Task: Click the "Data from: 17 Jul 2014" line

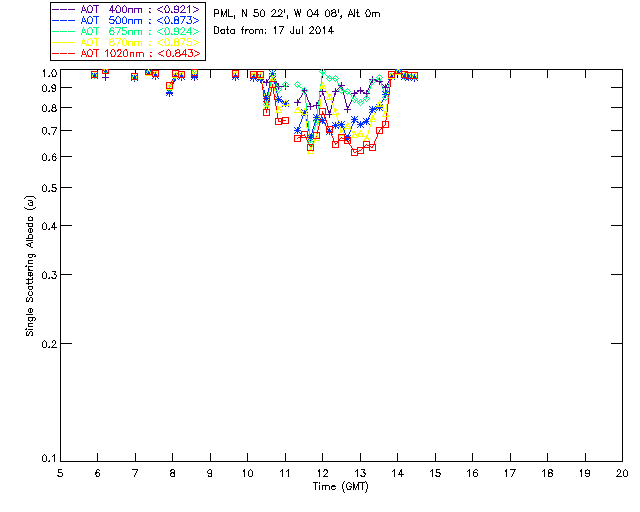Action: click(x=273, y=30)
